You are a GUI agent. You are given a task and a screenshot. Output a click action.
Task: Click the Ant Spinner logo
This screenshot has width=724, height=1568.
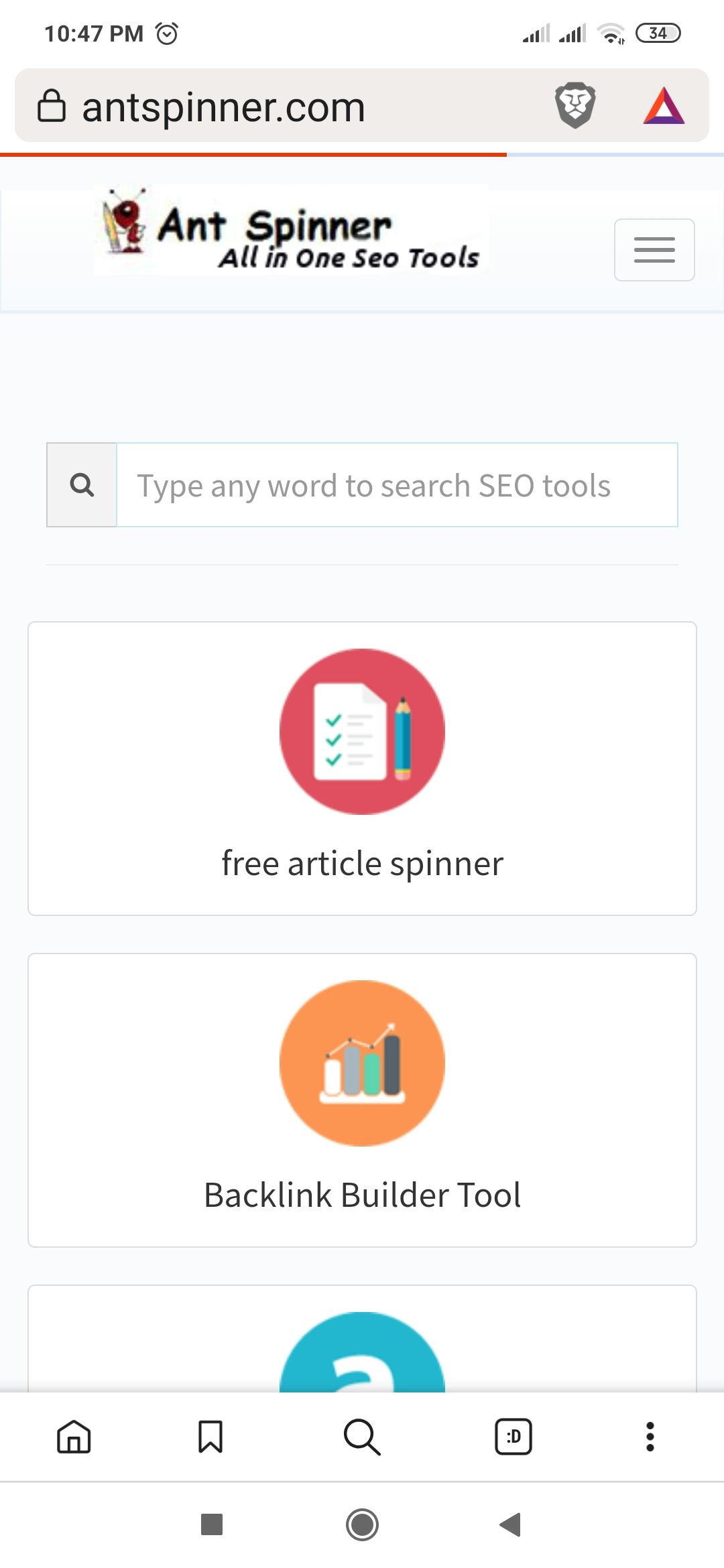pyautogui.click(x=292, y=235)
